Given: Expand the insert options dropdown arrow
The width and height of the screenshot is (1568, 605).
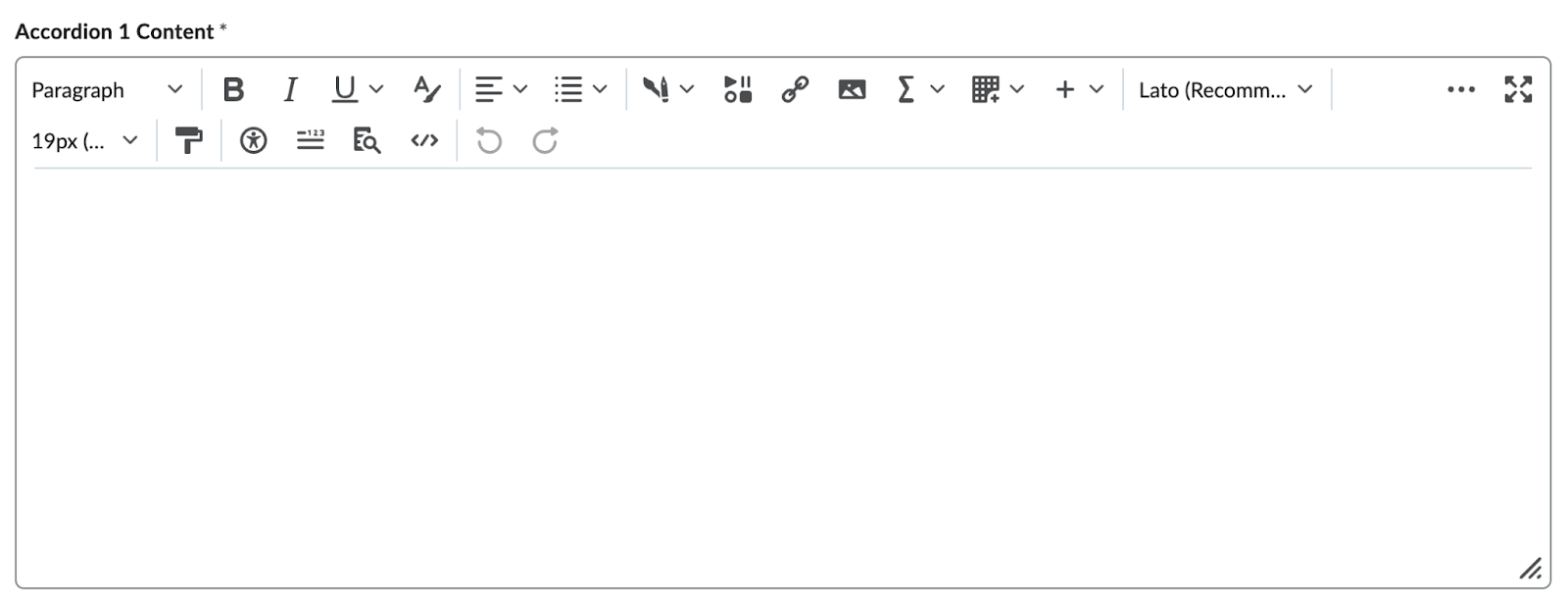Looking at the screenshot, I should 1097,89.
